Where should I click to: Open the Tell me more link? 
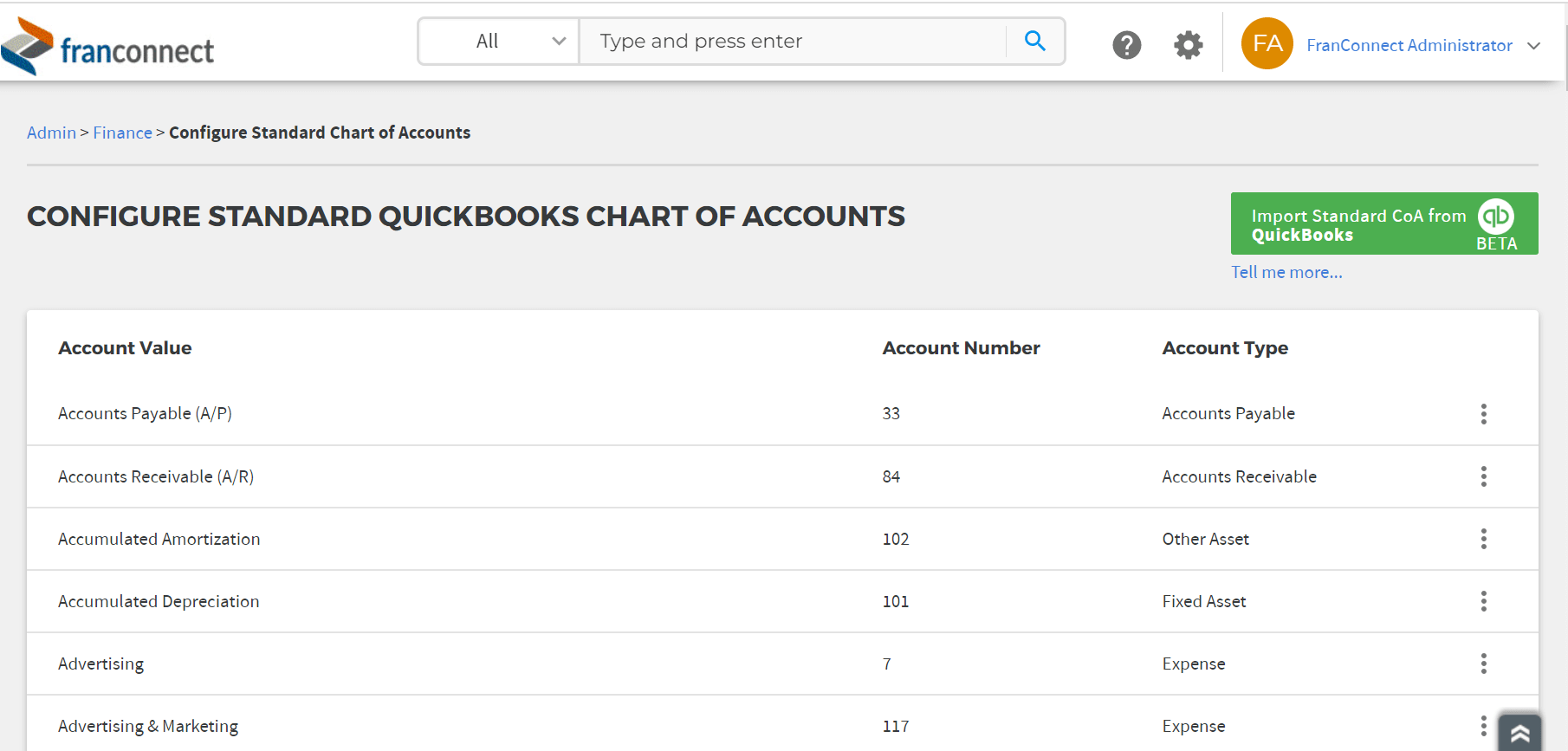[x=1286, y=272]
